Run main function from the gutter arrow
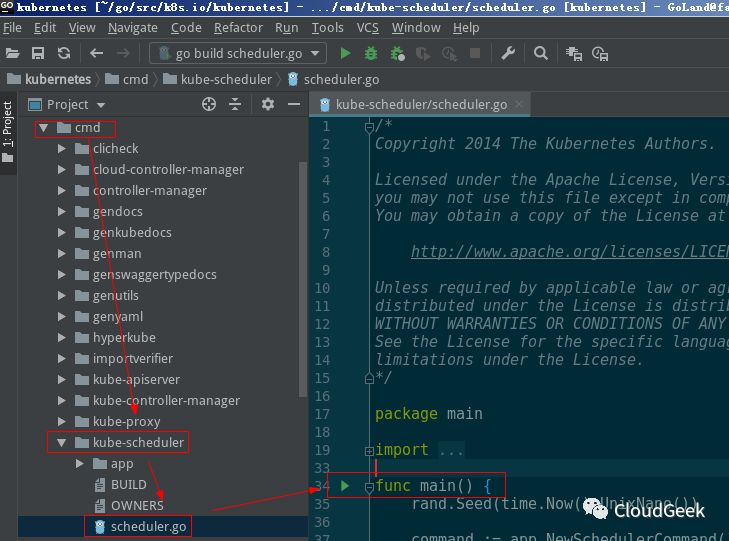Image resolution: width=729 pixels, height=541 pixels. pos(345,486)
